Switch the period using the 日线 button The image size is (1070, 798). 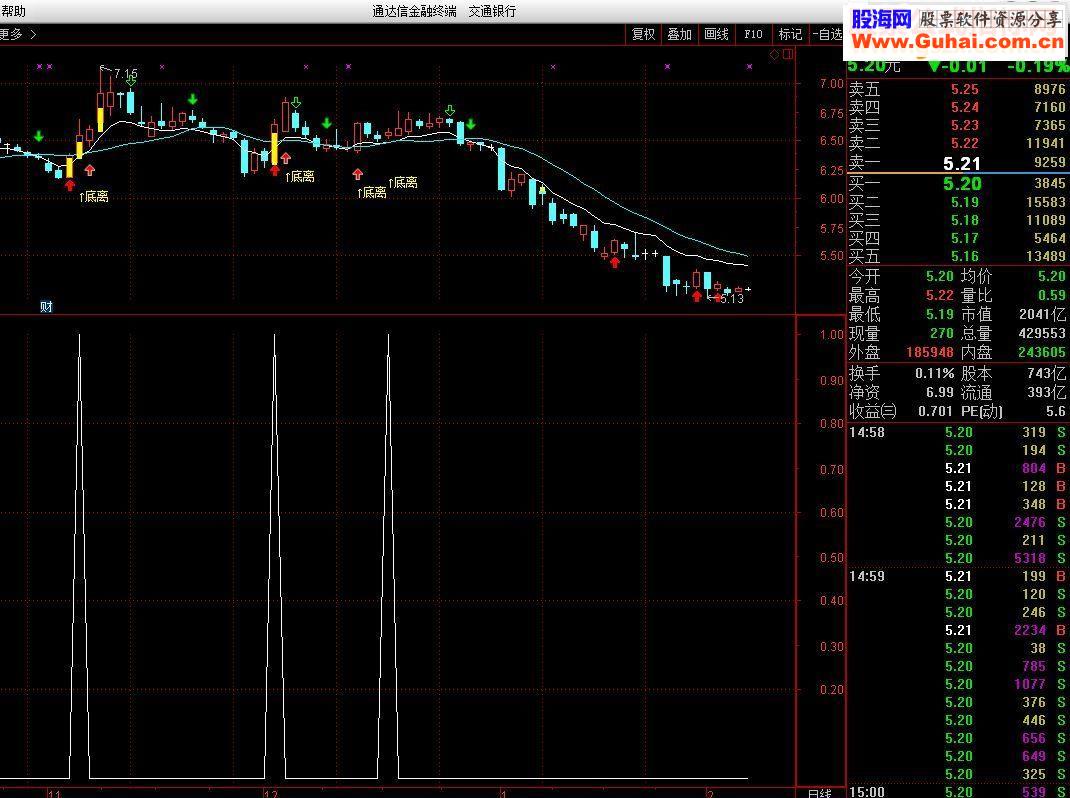(819, 793)
